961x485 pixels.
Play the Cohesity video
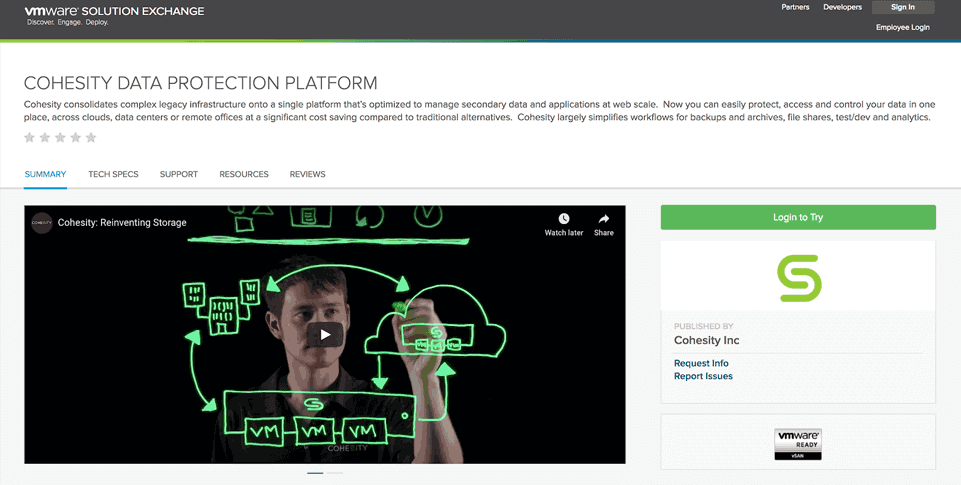324,335
